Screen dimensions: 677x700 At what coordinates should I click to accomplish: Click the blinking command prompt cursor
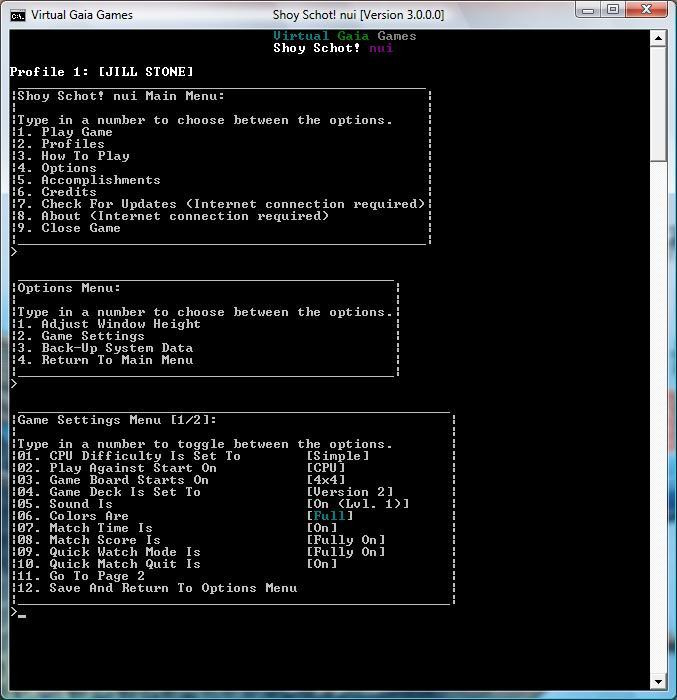click(22, 616)
